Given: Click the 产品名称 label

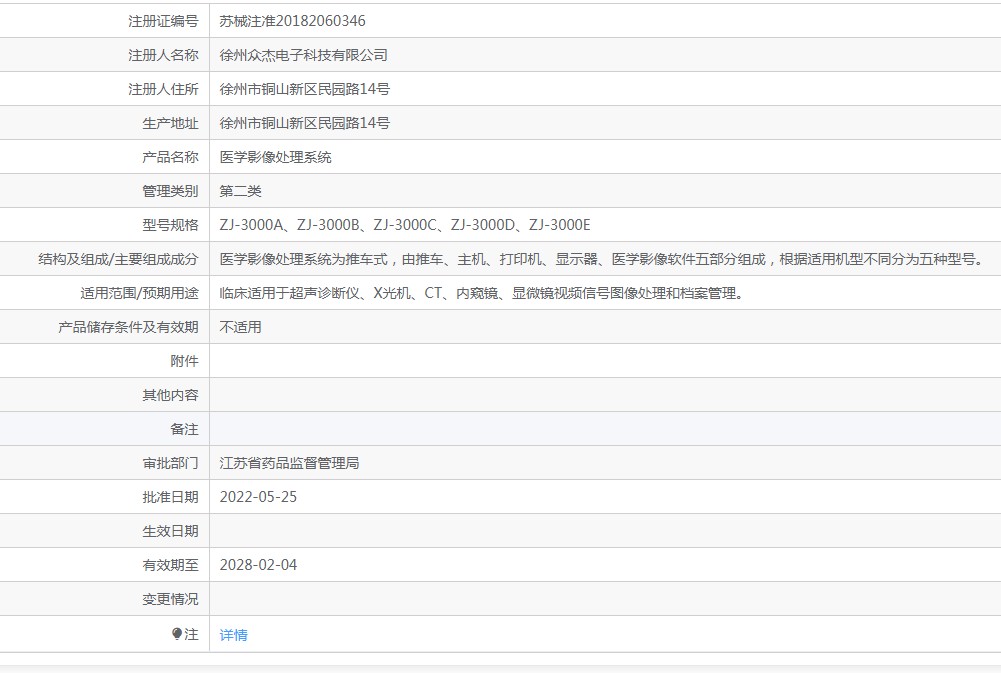Looking at the screenshot, I should (x=170, y=157).
